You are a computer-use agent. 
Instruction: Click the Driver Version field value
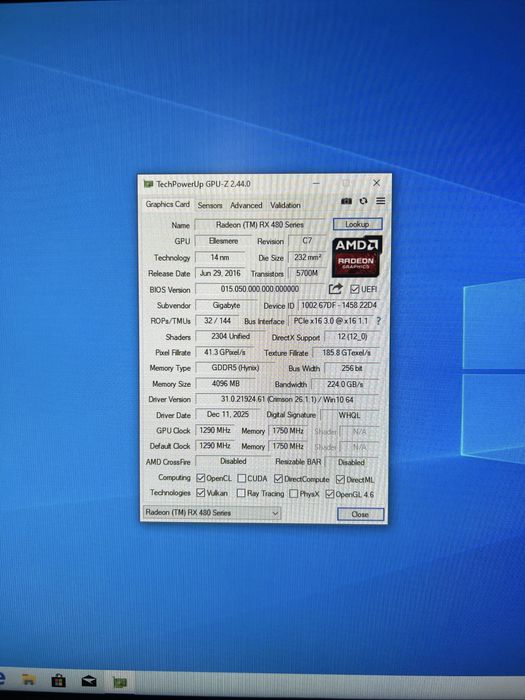[288, 399]
